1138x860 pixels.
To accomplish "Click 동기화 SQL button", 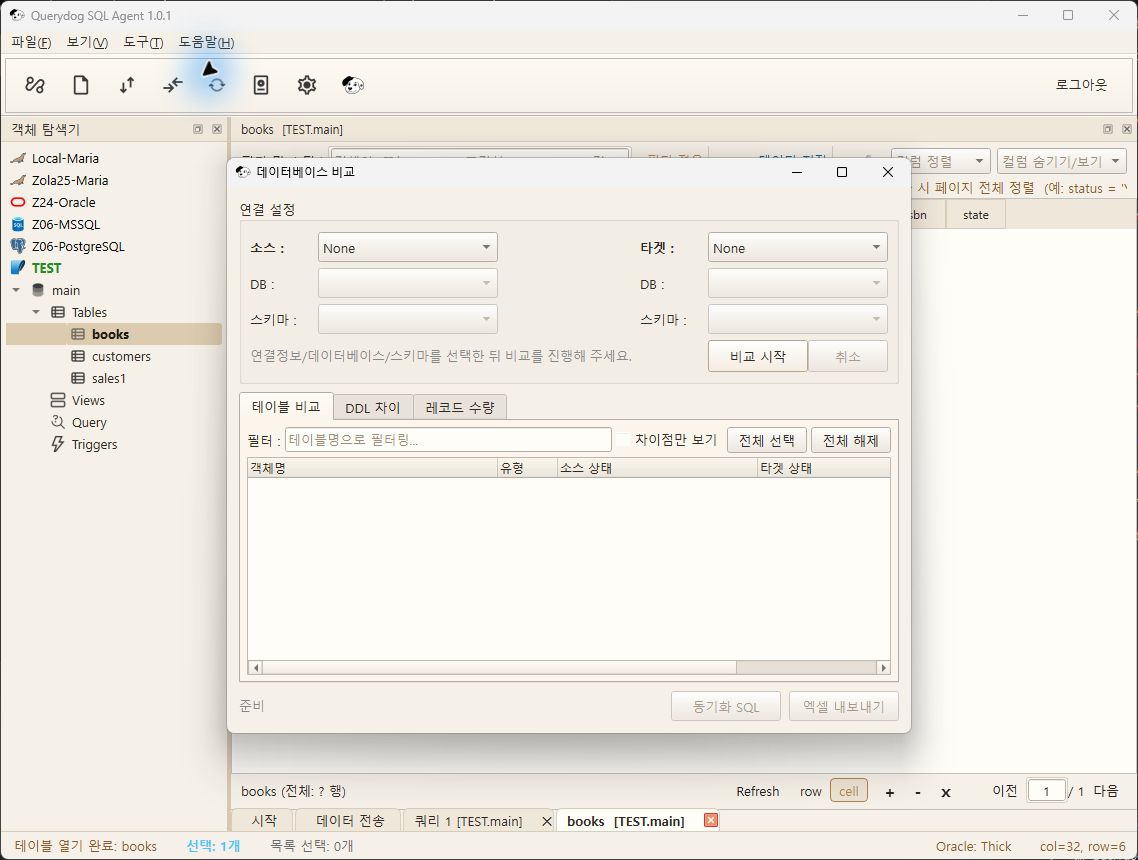I will [726, 706].
